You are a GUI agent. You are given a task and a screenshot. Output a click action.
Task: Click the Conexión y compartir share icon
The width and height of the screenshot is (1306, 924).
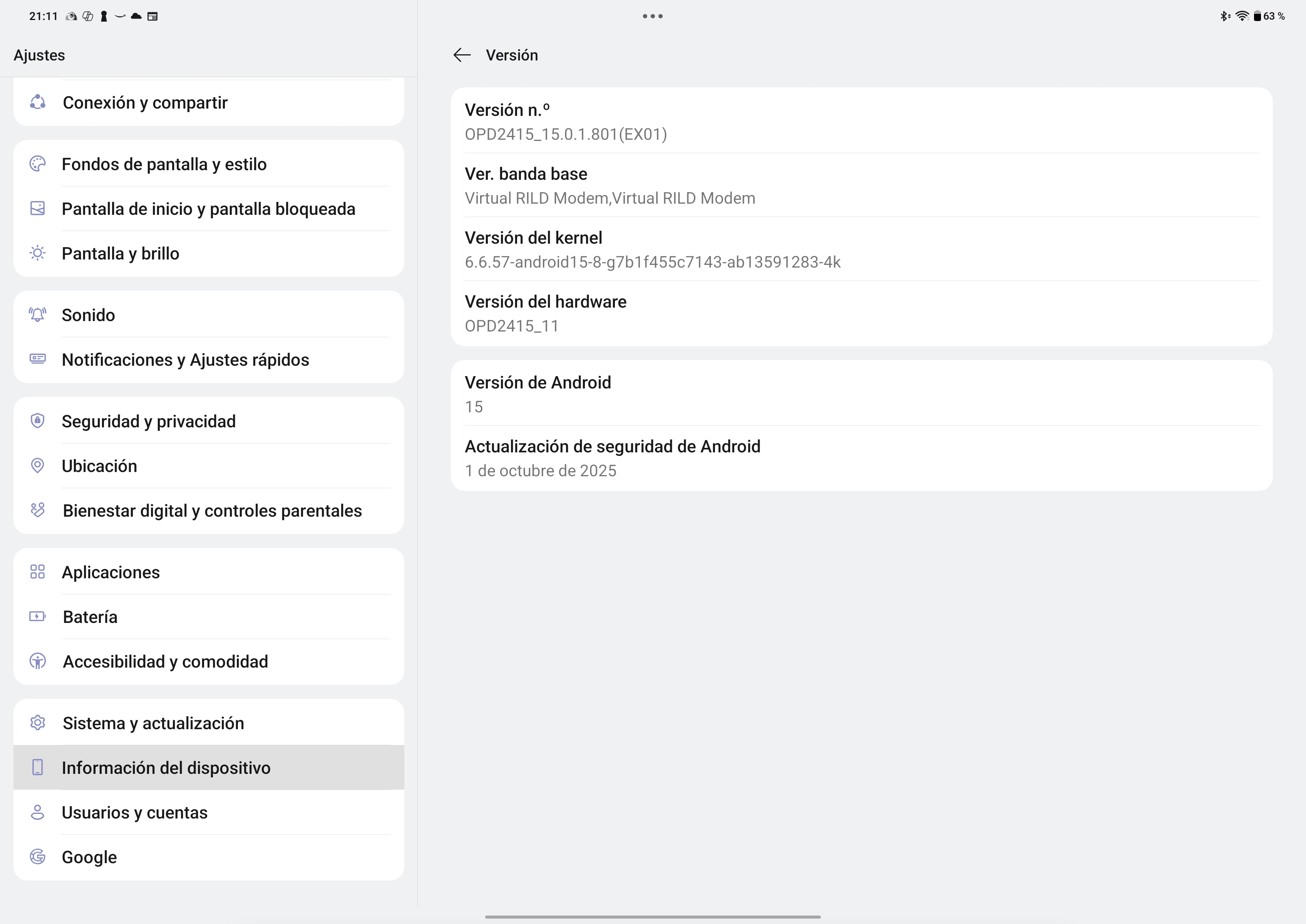pyautogui.click(x=38, y=102)
